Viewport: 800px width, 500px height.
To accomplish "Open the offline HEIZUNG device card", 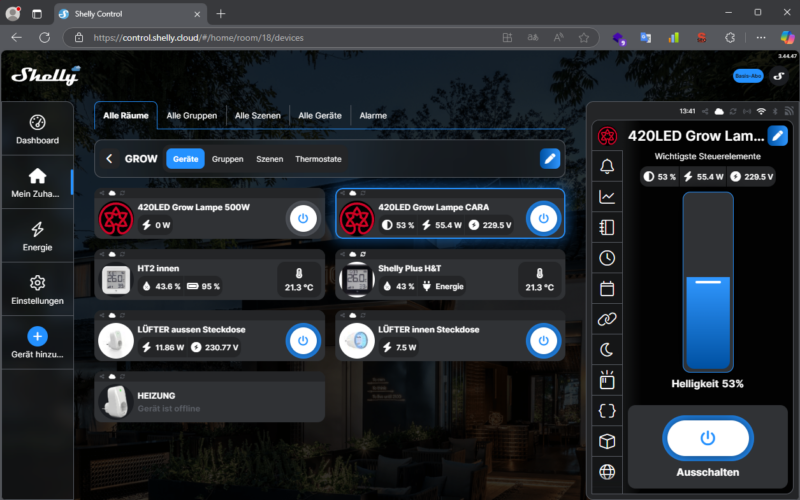I will click(x=210, y=401).
